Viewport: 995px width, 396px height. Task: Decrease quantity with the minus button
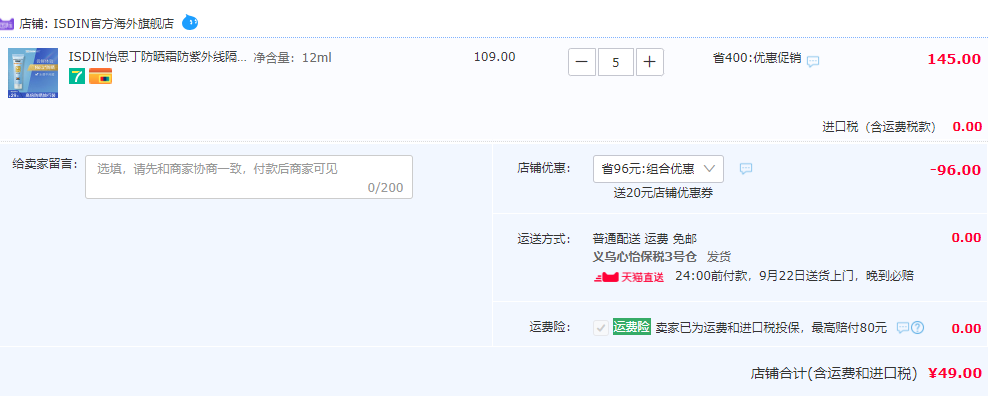tap(582, 62)
